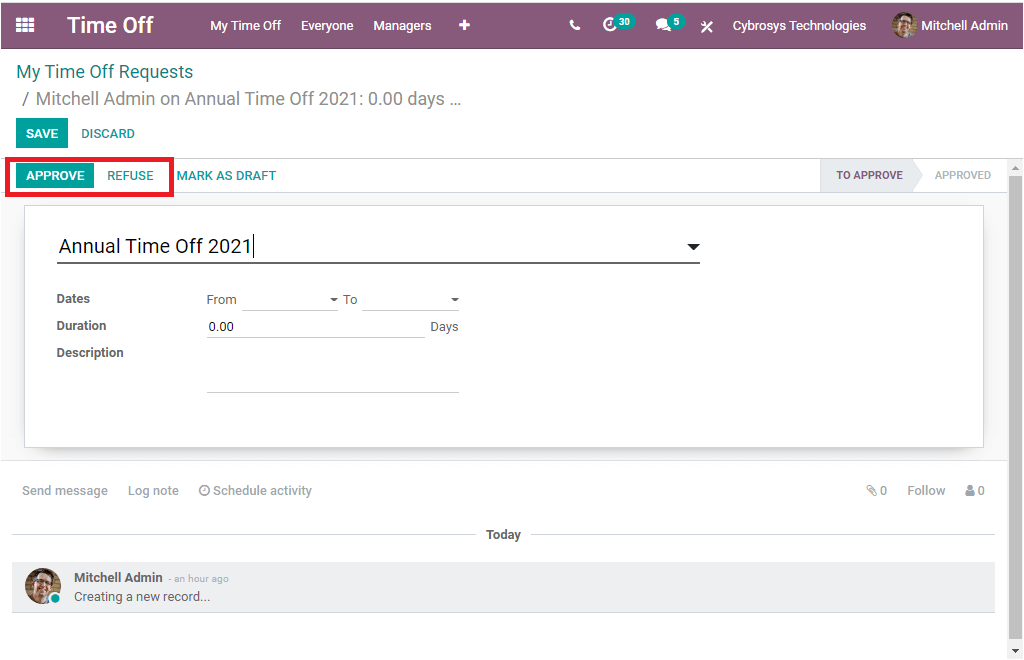Click the plus icon in top menu
This screenshot has width=1024, height=660.
pos(464,25)
